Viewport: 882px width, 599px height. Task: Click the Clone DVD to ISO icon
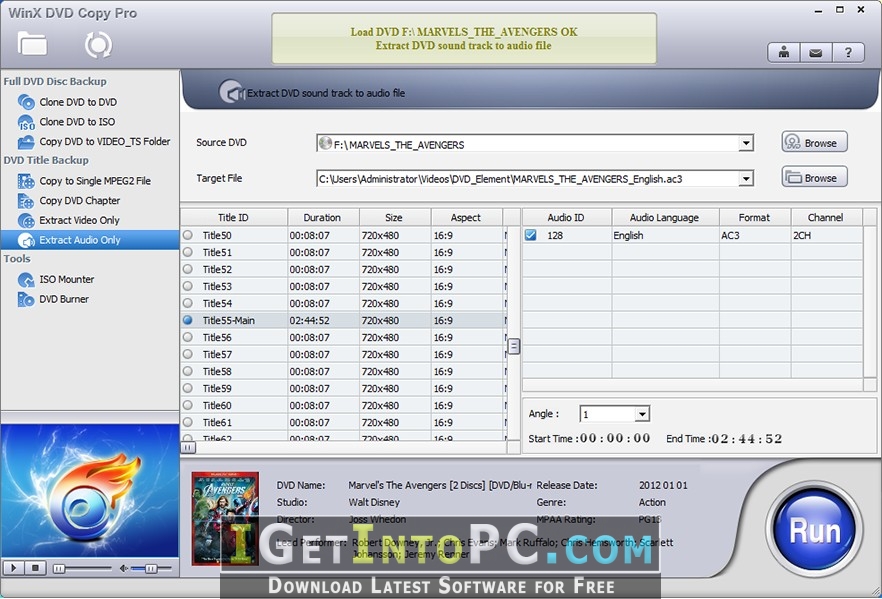click(26, 122)
